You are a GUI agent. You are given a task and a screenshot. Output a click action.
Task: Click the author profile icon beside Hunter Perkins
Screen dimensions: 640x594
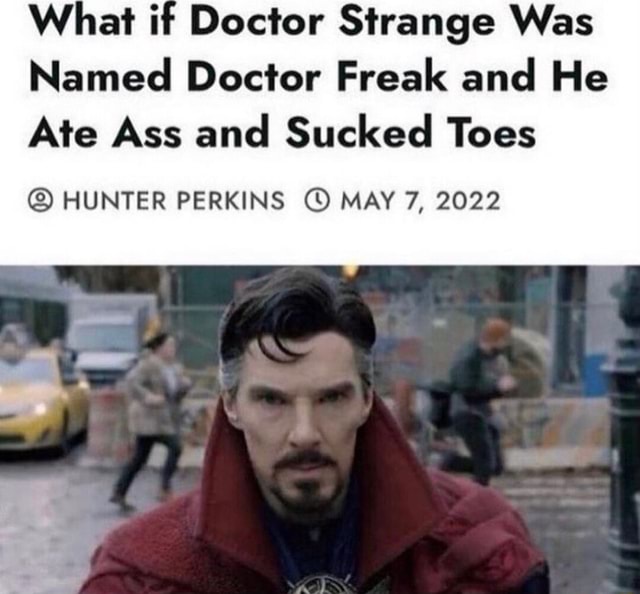click(40, 201)
